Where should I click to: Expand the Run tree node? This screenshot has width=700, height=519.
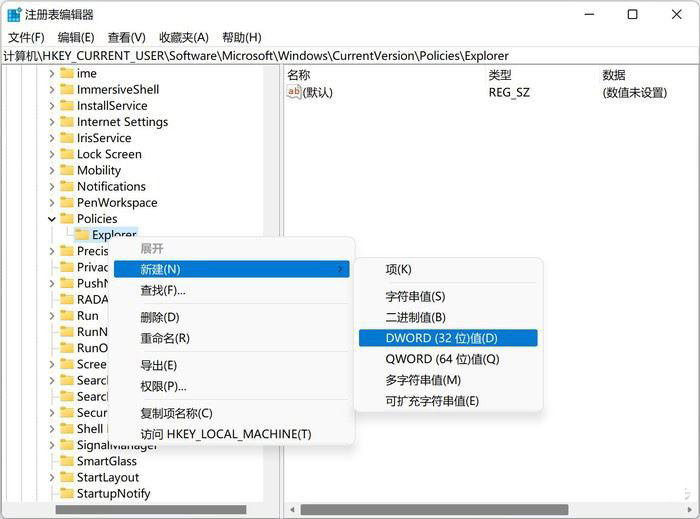52,316
